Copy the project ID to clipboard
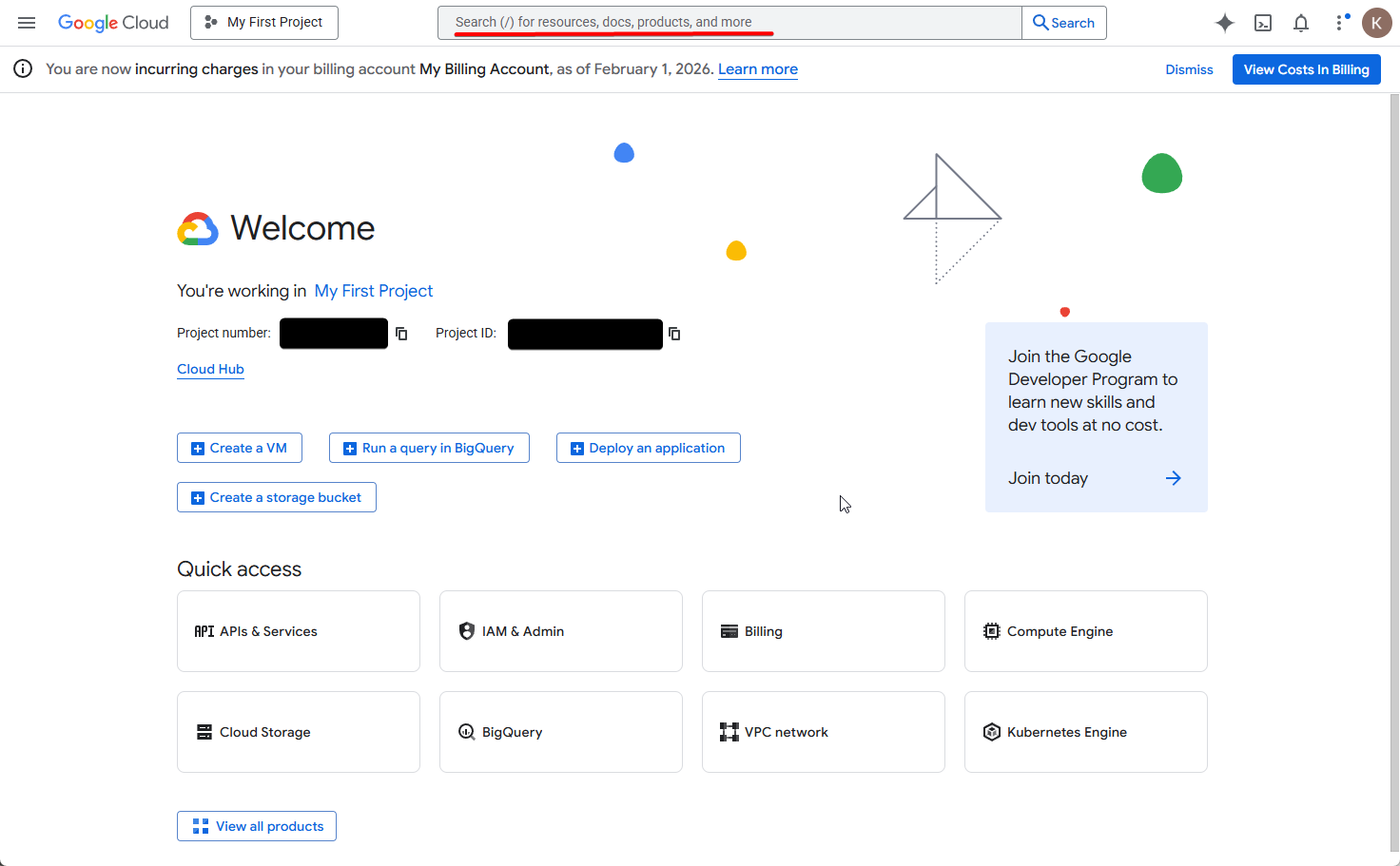 tap(674, 334)
